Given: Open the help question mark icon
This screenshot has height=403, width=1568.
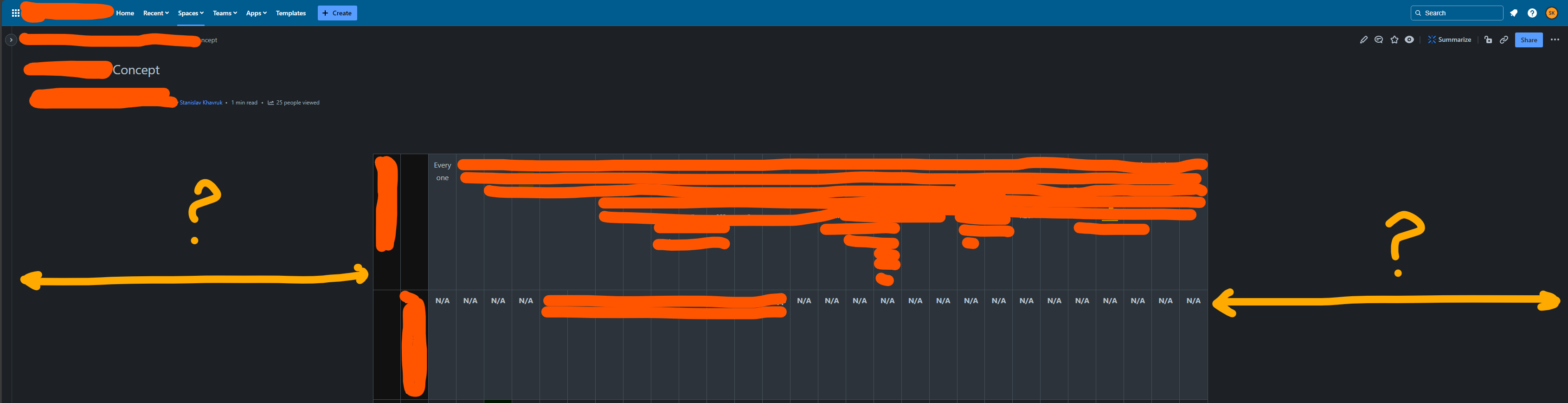Looking at the screenshot, I should click(x=1532, y=13).
